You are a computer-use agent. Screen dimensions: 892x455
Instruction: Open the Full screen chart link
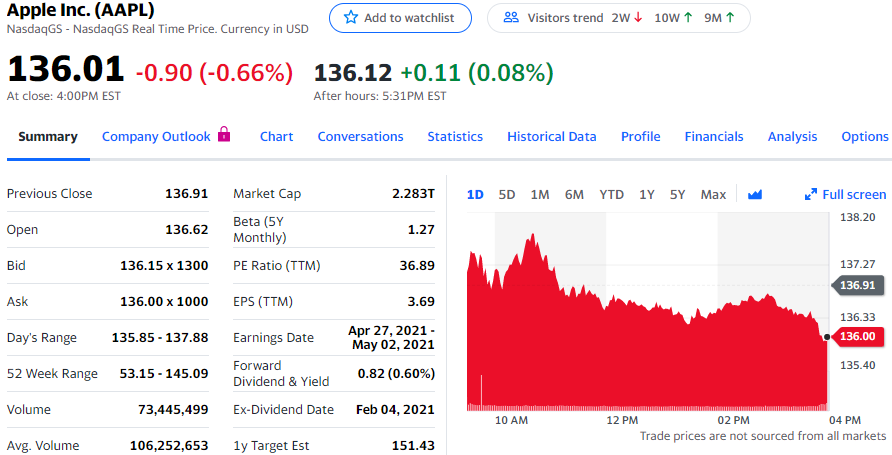tap(853, 194)
